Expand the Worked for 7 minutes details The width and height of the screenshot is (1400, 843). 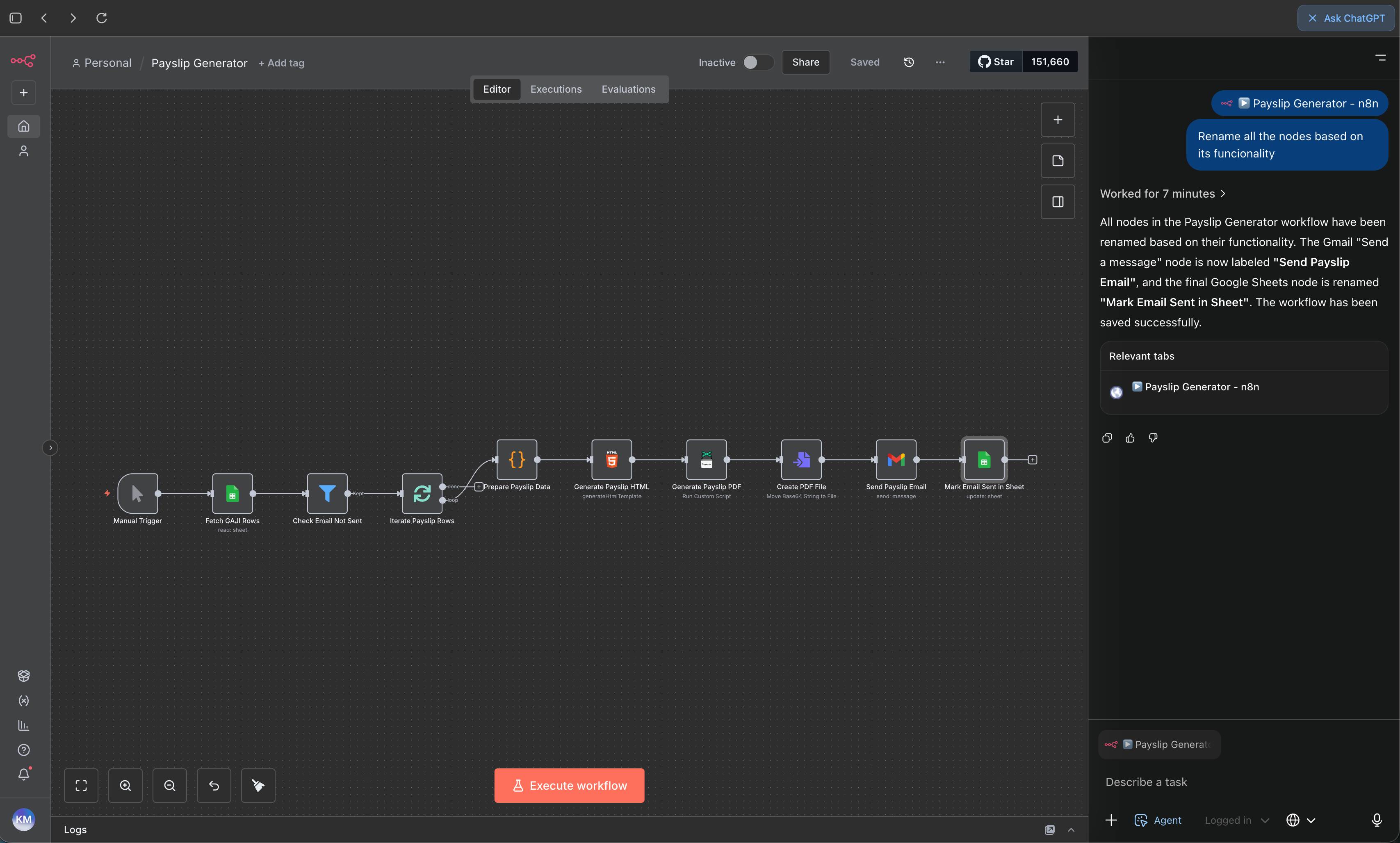pos(1162,194)
